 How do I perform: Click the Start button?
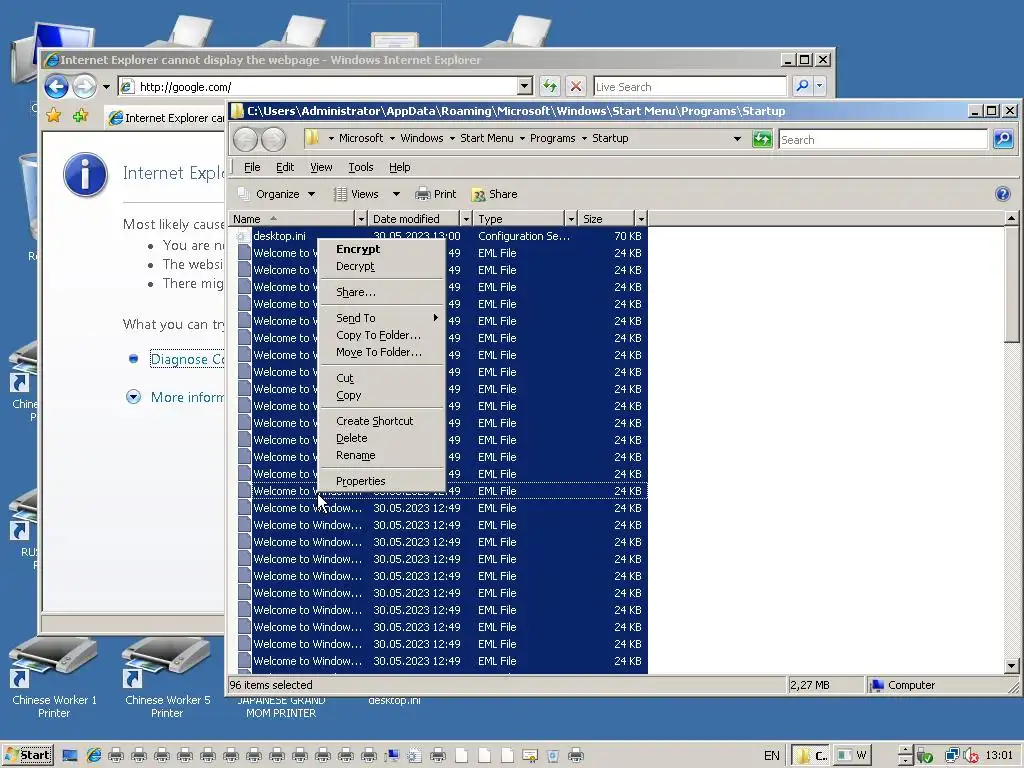(x=28, y=756)
